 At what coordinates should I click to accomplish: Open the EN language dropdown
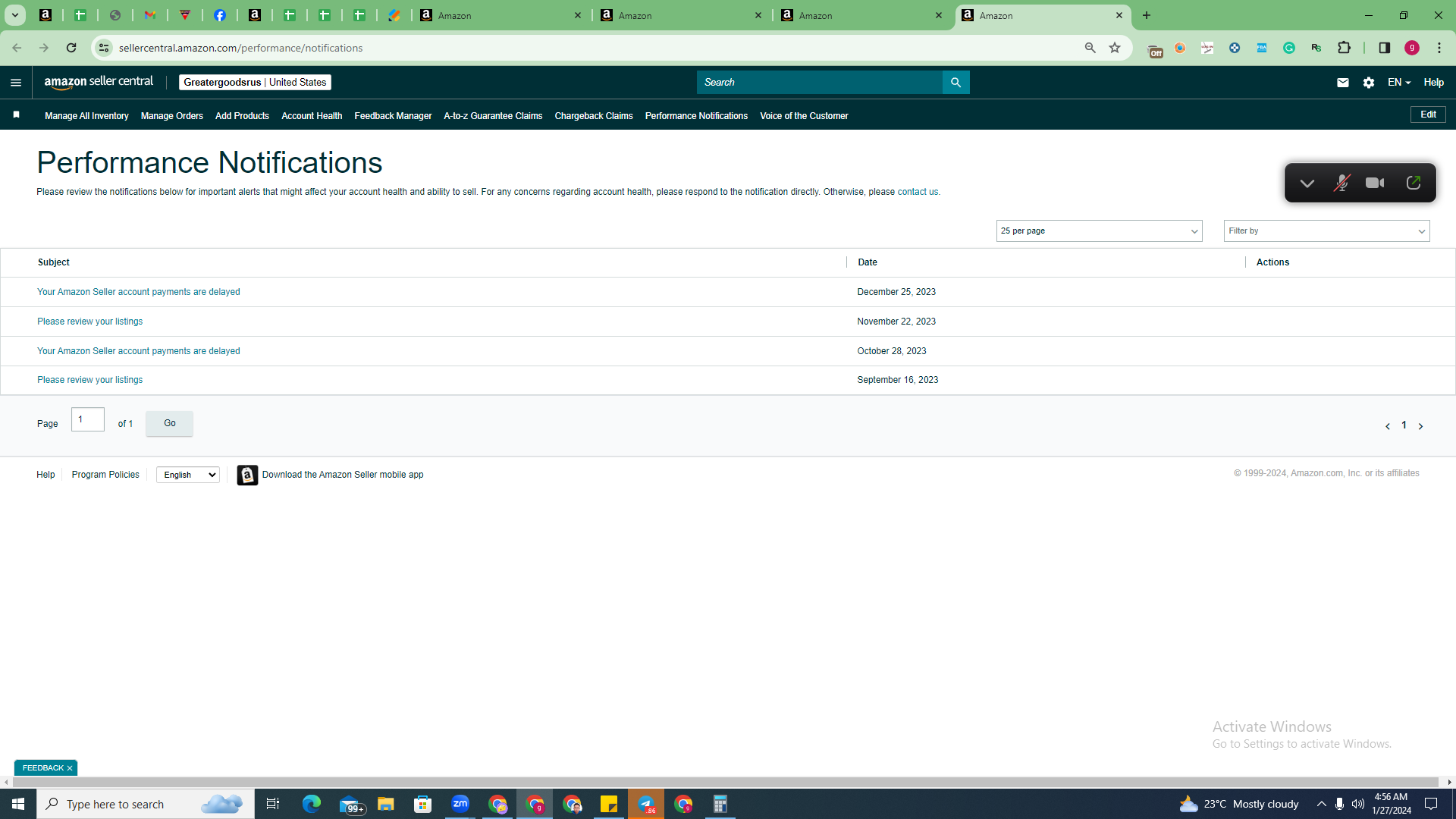(1399, 83)
